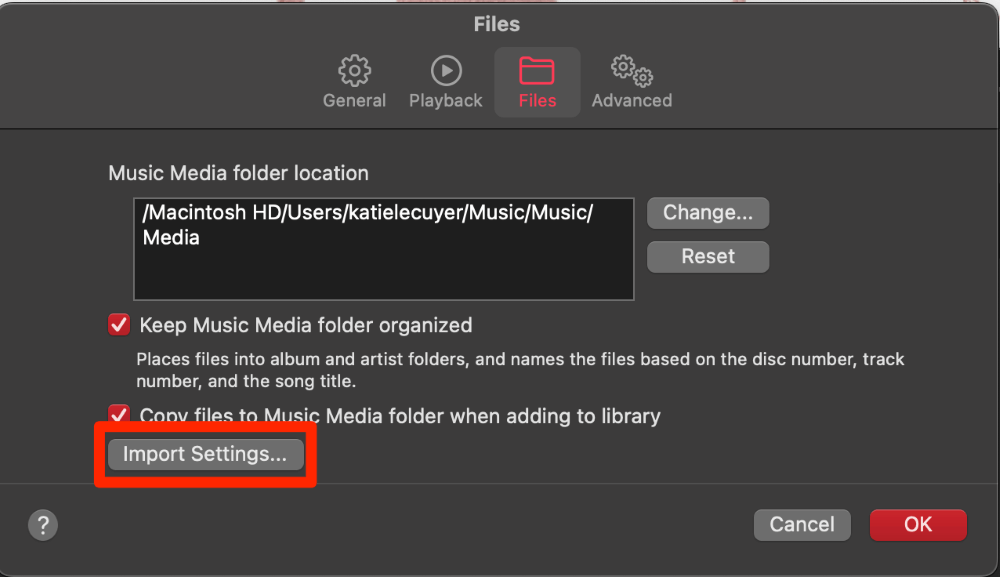
Task: Select the Files tab label
Action: [x=537, y=101]
